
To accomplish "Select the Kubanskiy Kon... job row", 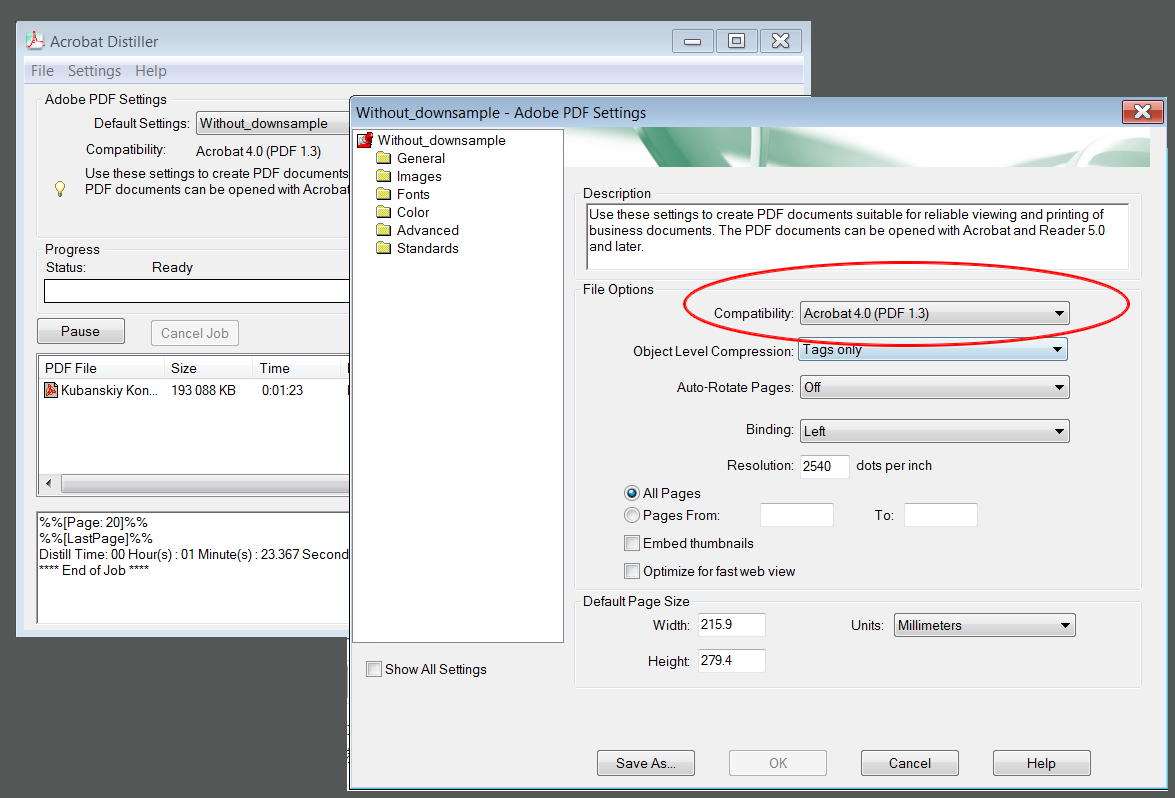I will point(195,390).
